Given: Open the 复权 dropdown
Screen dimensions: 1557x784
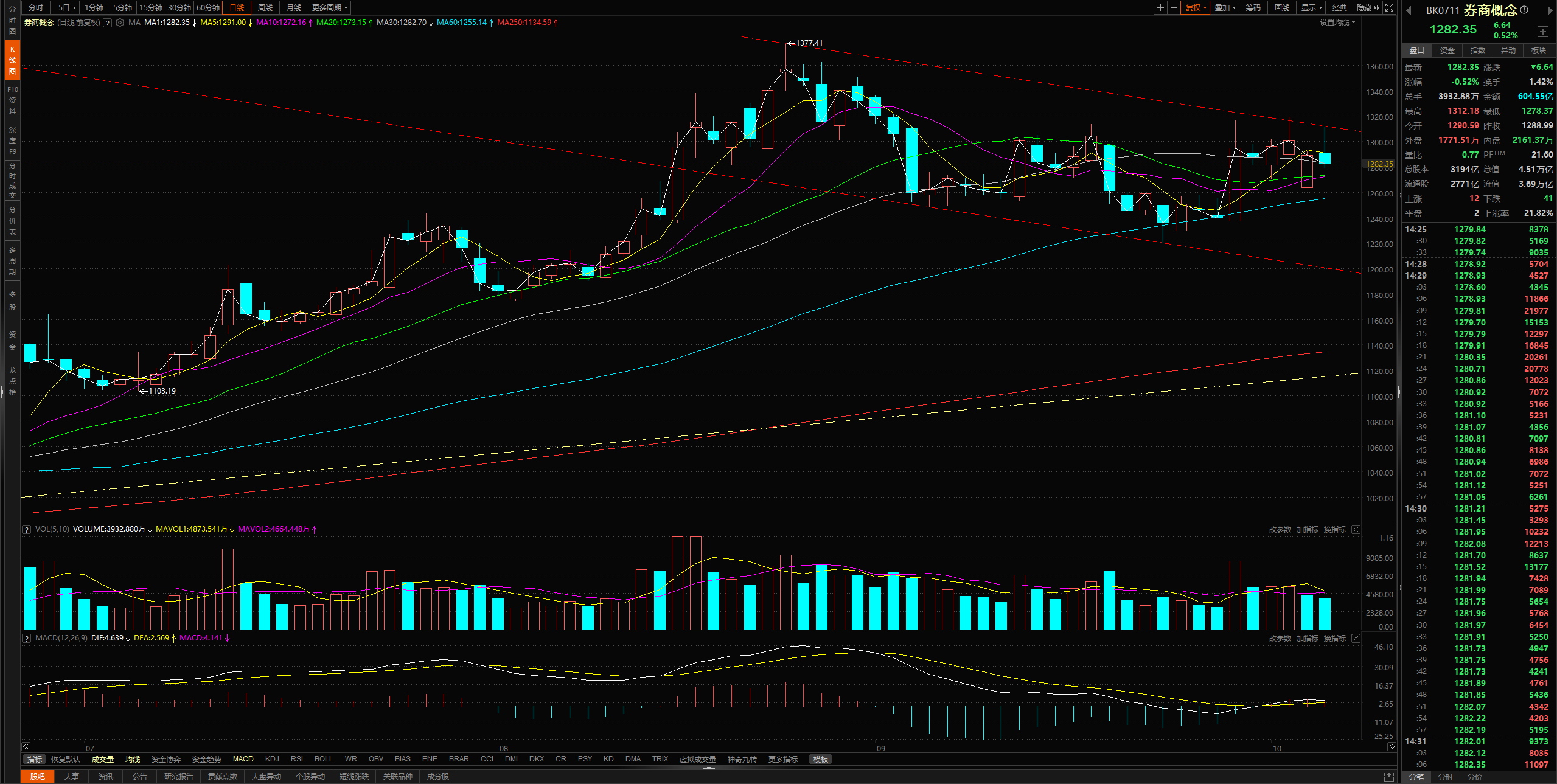Looking at the screenshot, I should [x=1196, y=8].
